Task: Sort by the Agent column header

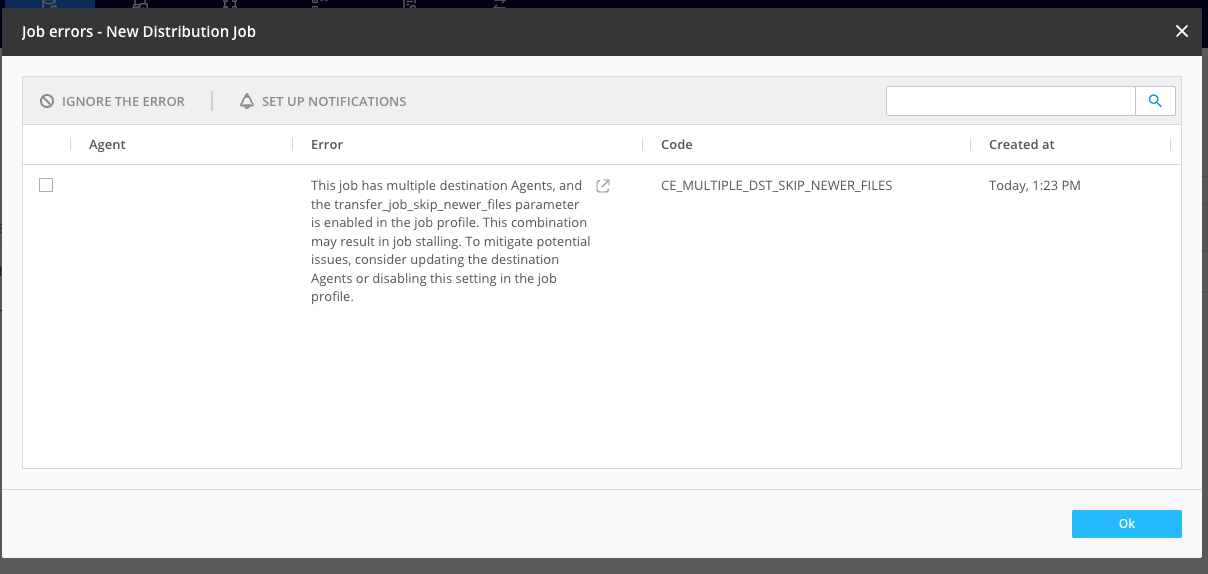Action: pyautogui.click(x=107, y=145)
